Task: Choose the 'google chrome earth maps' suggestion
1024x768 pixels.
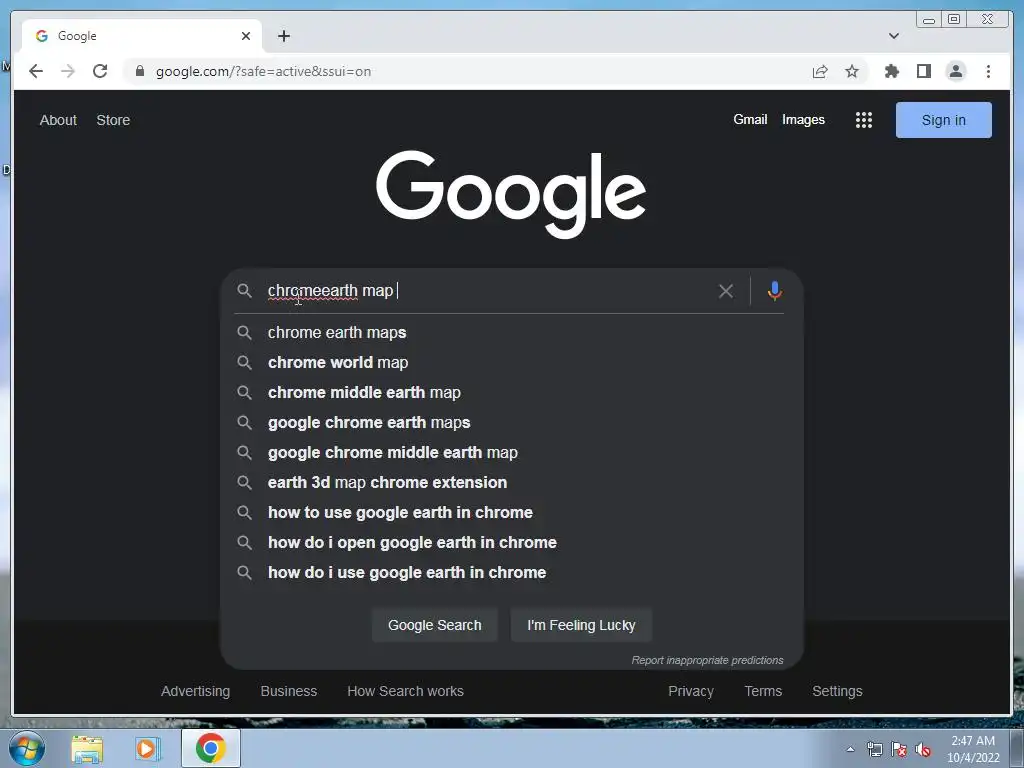Action: click(x=511, y=423)
